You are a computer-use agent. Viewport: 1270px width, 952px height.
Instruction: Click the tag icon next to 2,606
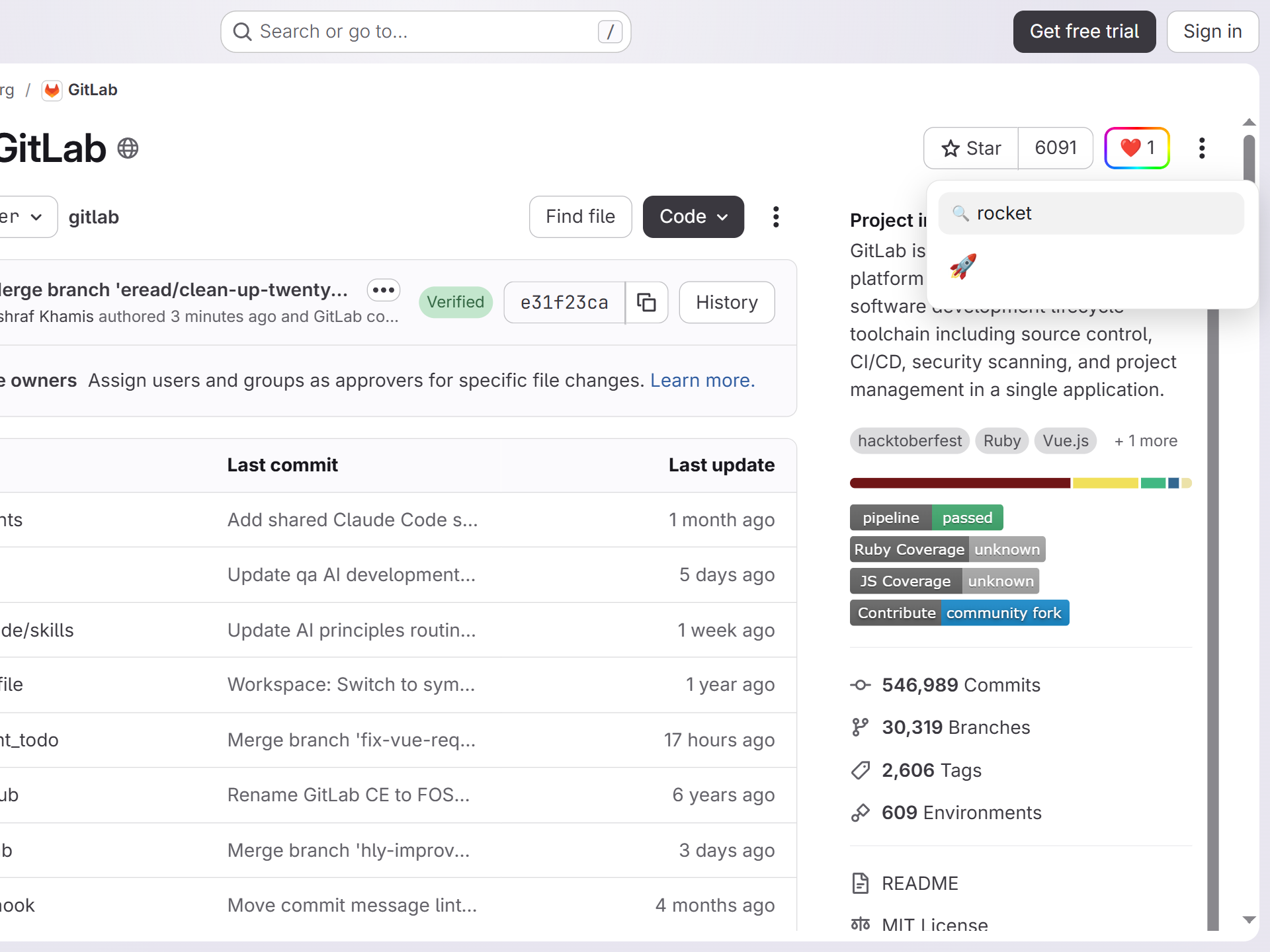pyautogui.click(x=860, y=770)
